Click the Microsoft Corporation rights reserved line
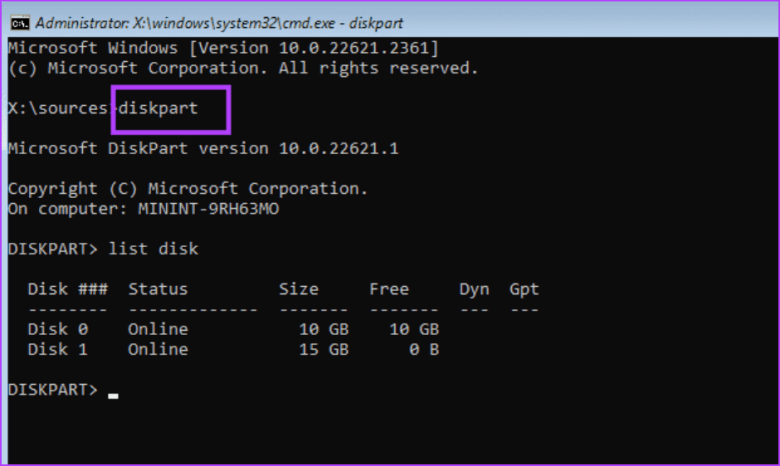Screen dimensions: 780x466 (243, 68)
